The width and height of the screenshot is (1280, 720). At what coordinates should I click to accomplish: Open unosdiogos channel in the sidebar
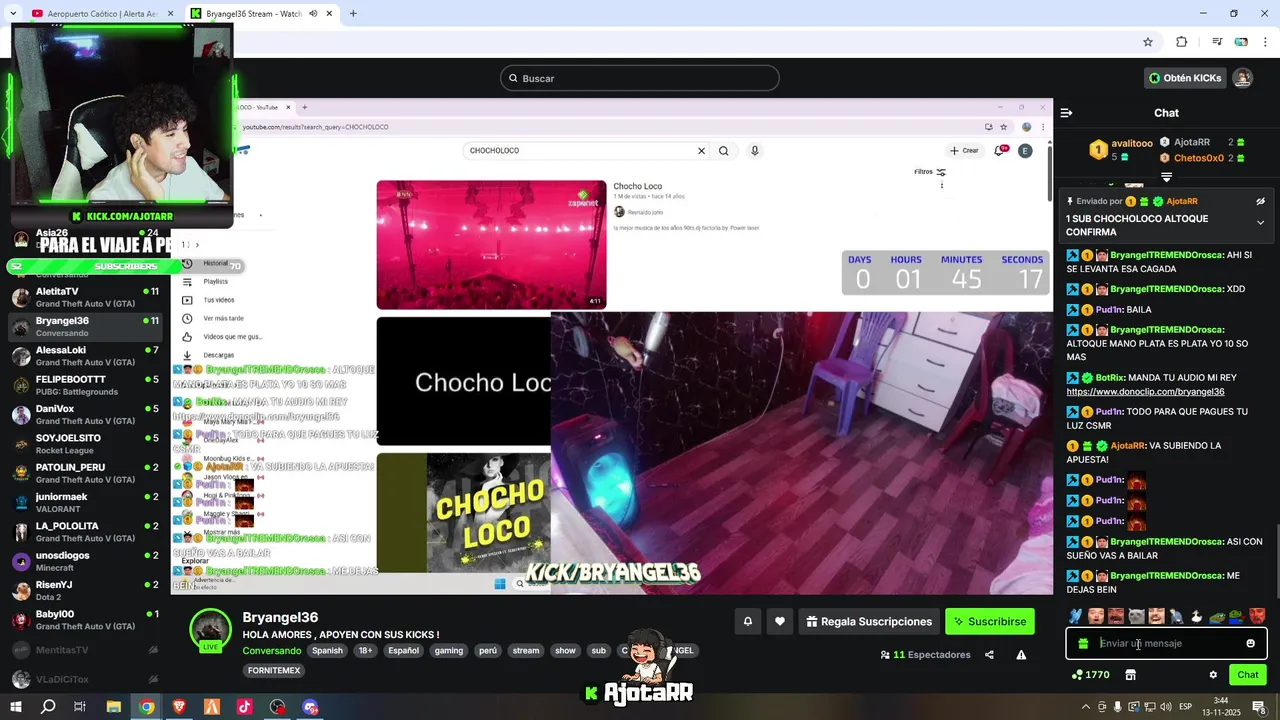coord(85,561)
